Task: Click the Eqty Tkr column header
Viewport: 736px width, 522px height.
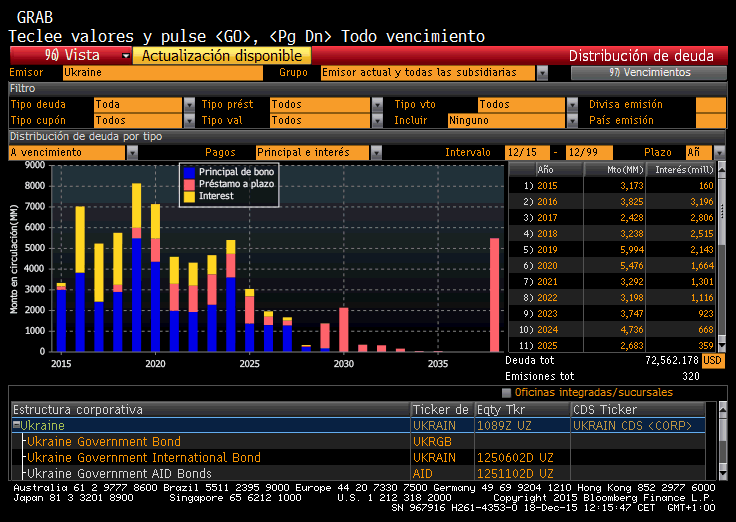Action: pos(522,410)
